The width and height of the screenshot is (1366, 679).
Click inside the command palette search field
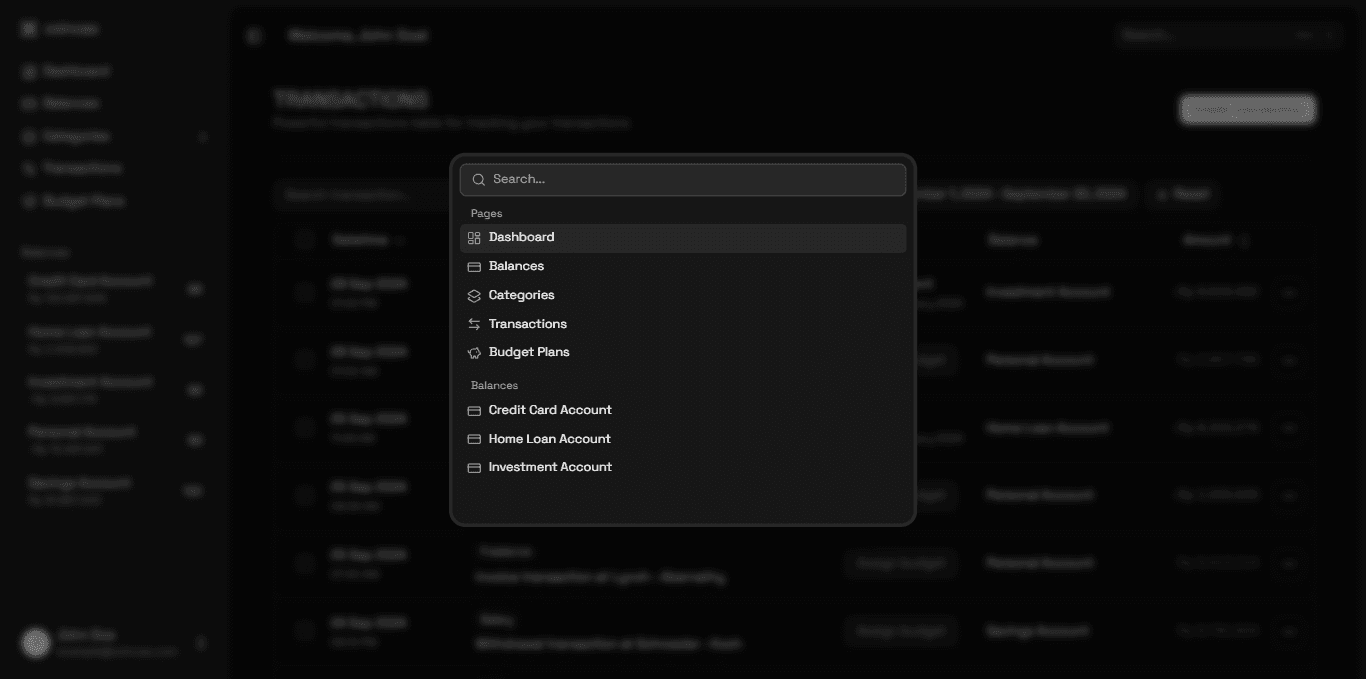point(683,179)
